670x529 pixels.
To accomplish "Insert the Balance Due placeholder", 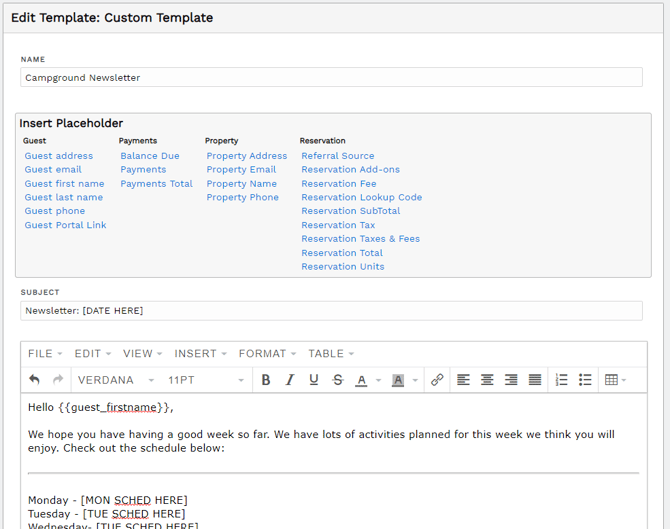I will point(150,156).
